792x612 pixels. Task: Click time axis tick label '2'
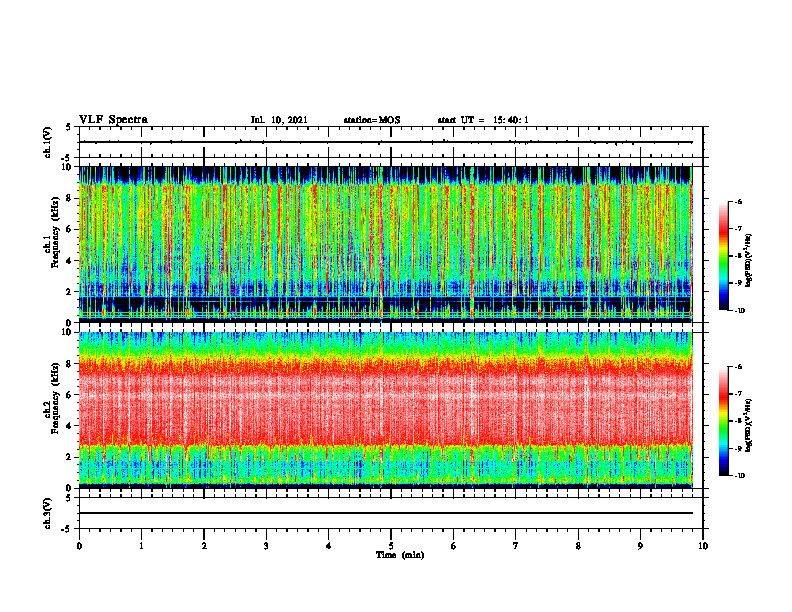coord(204,546)
